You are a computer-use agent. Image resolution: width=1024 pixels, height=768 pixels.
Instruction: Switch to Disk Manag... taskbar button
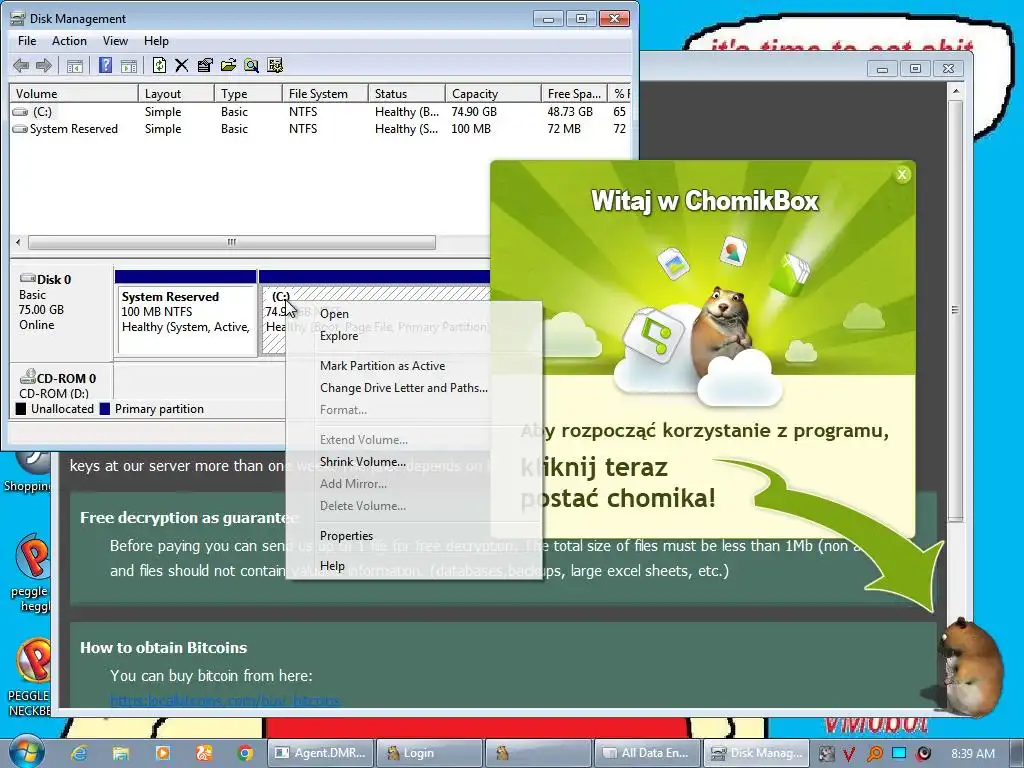coord(756,753)
